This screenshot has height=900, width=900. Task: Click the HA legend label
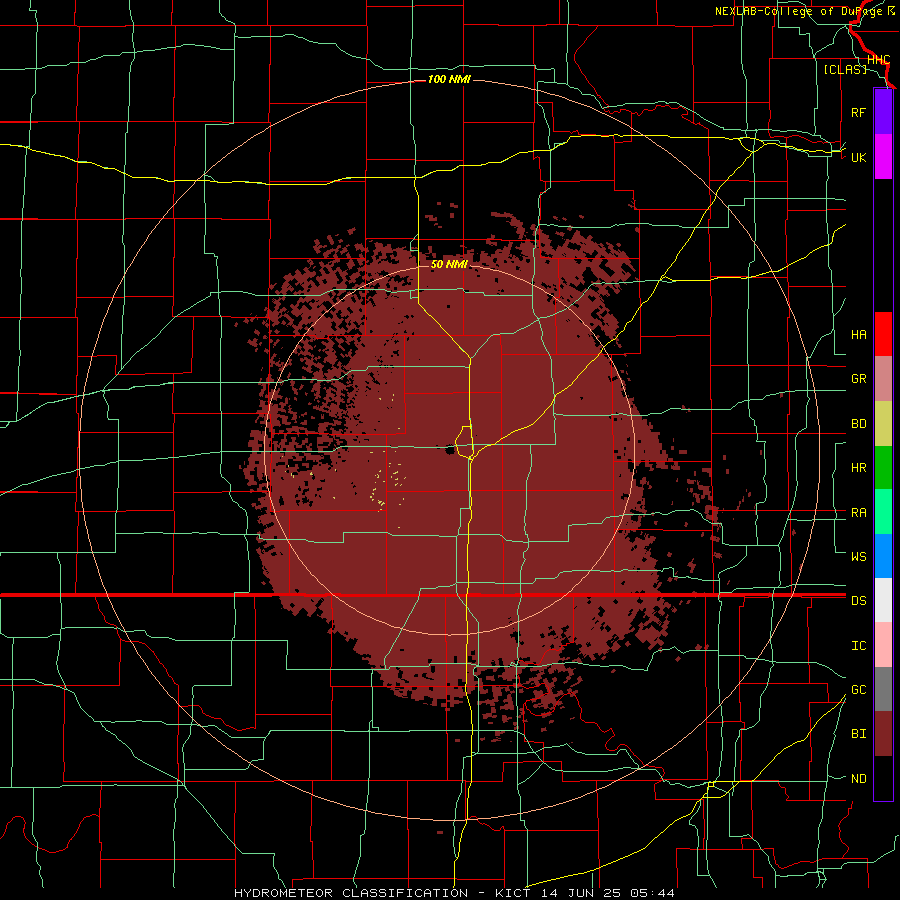[x=859, y=335]
